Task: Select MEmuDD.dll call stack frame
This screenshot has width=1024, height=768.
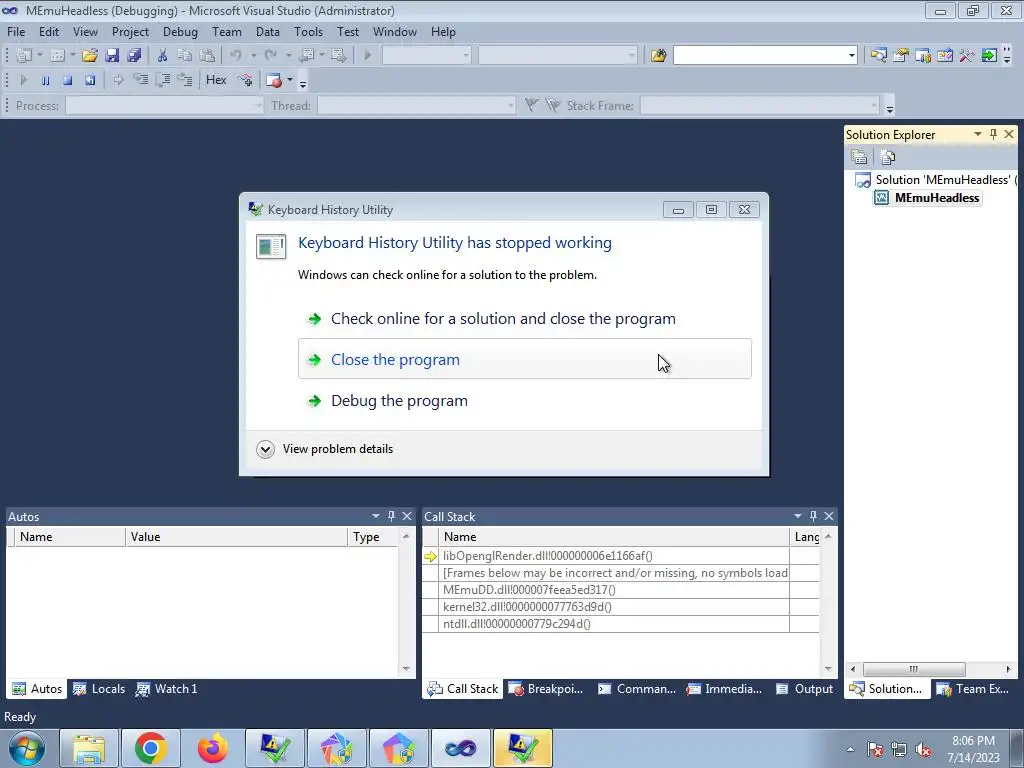Action: click(x=529, y=590)
